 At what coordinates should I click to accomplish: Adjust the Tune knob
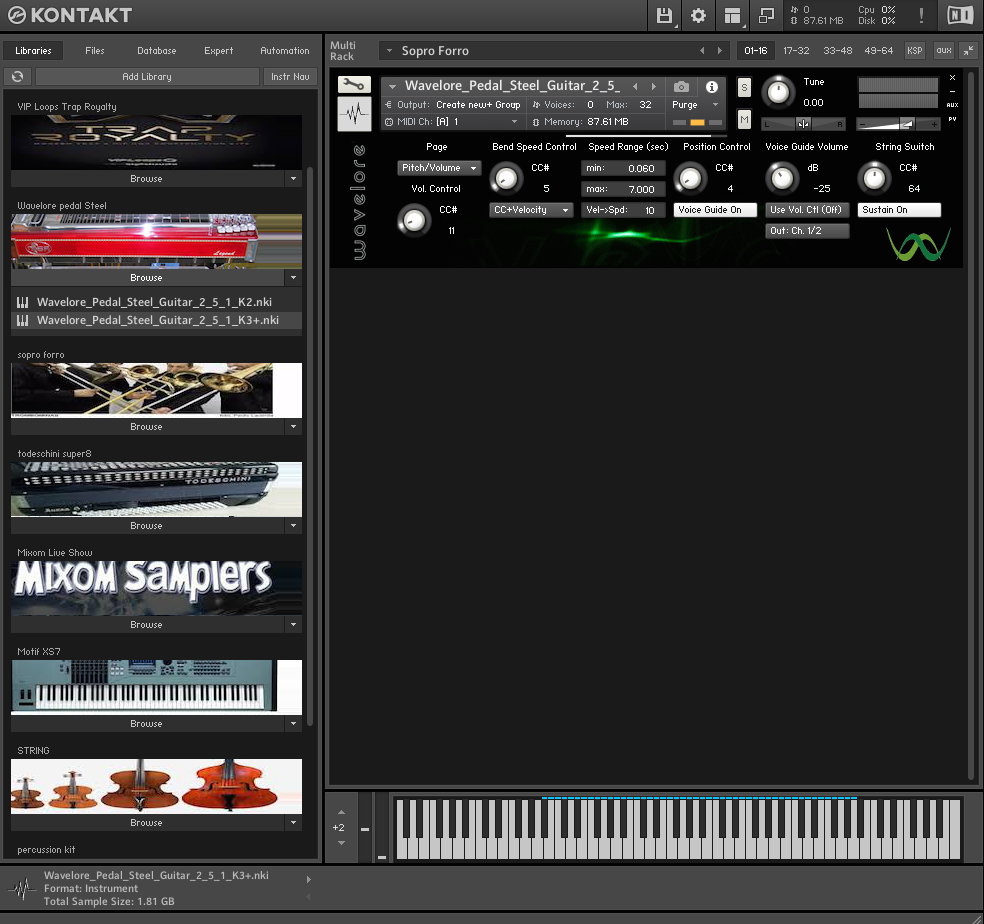pyautogui.click(x=778, y=92)
